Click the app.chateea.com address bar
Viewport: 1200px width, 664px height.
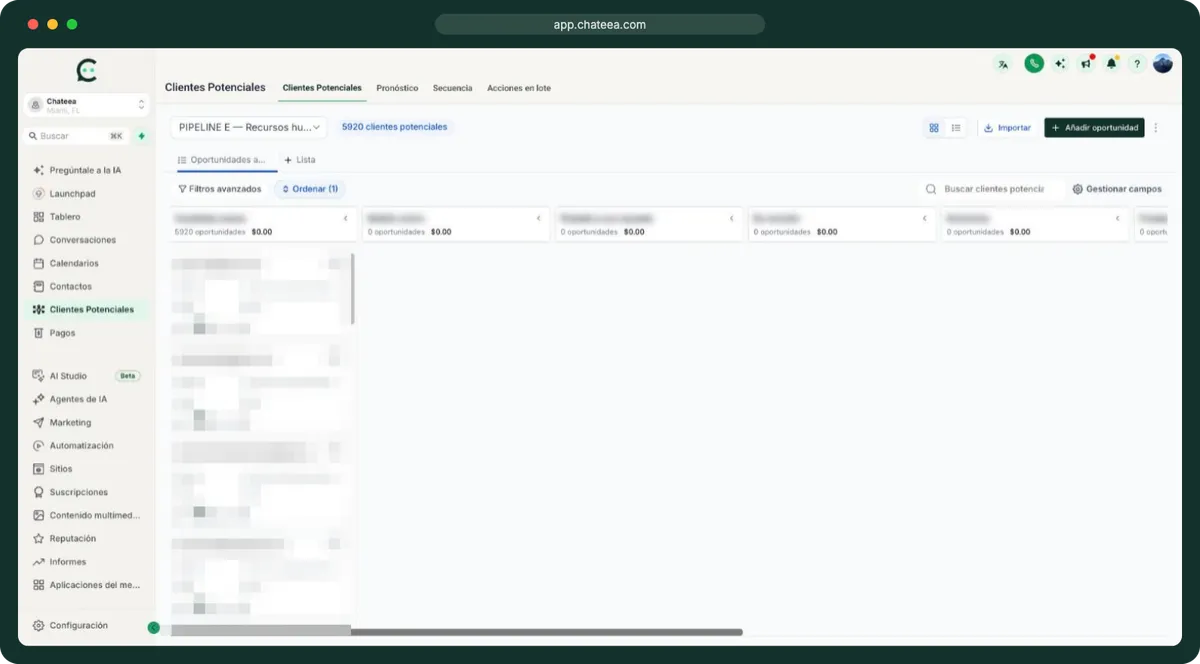600,24
